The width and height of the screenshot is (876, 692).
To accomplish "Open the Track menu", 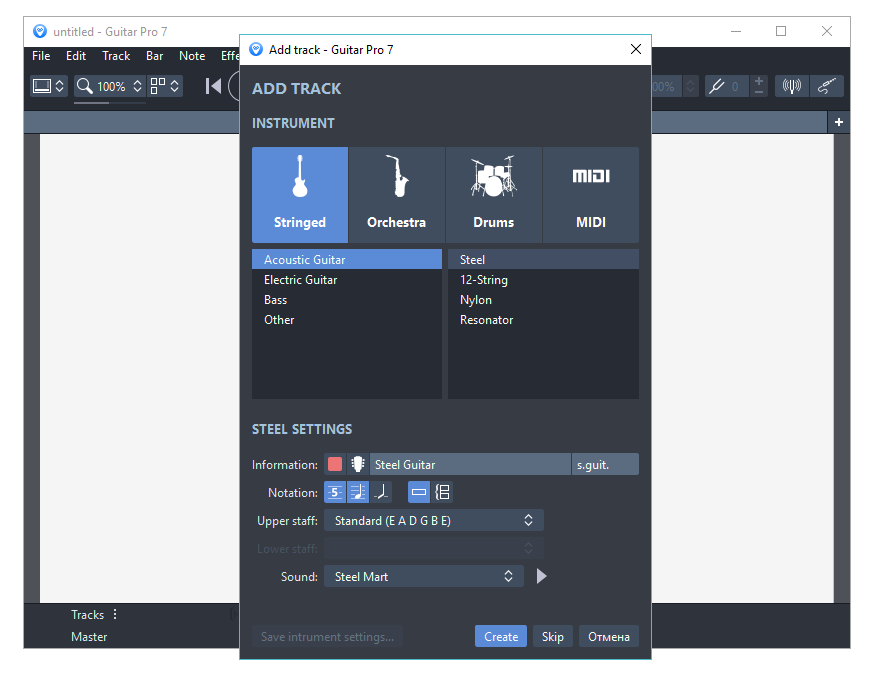I will coord(115,56).
